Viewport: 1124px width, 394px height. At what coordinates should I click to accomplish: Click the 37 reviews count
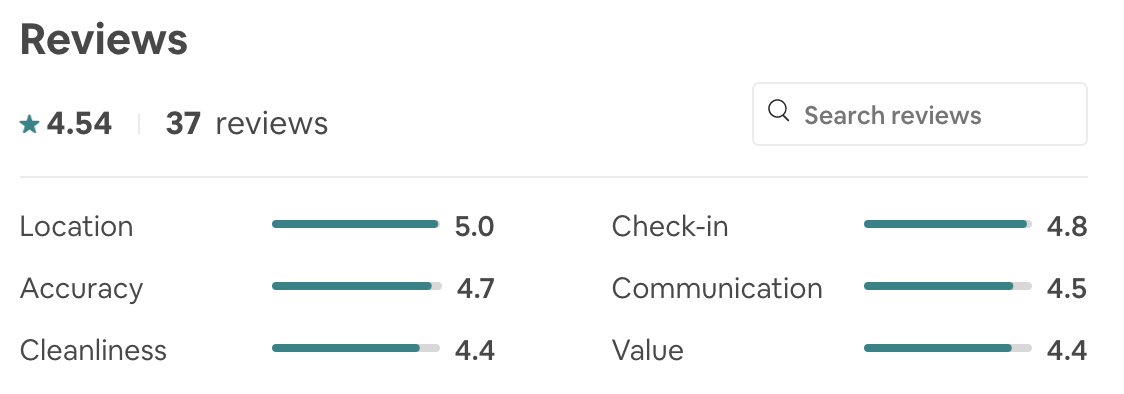(x=247, y=123)
